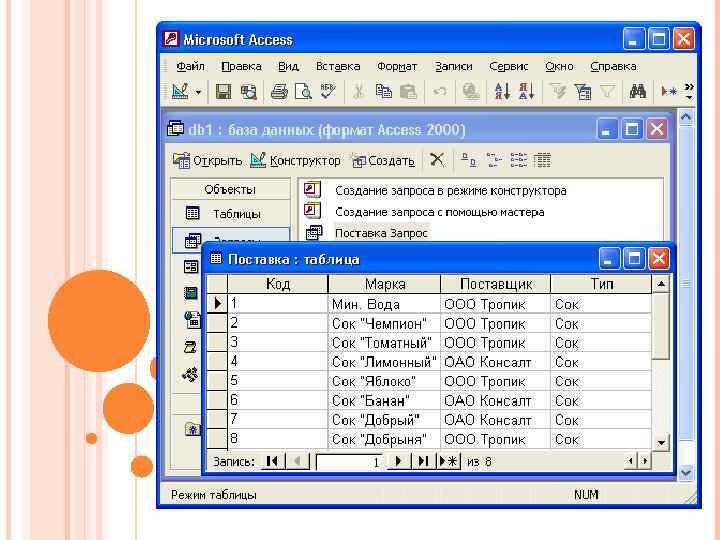Click the Undo toolbar icon
The width and height of the screenshot is (720, 540).
(x=440, y=92)
